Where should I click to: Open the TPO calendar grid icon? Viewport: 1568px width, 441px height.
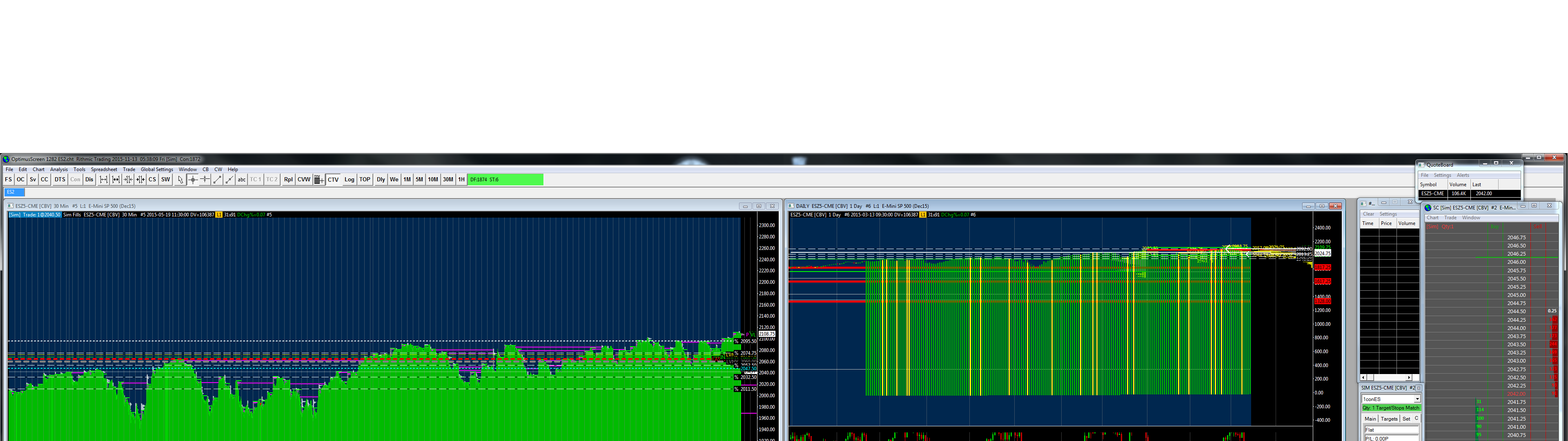tap(318, 180)
